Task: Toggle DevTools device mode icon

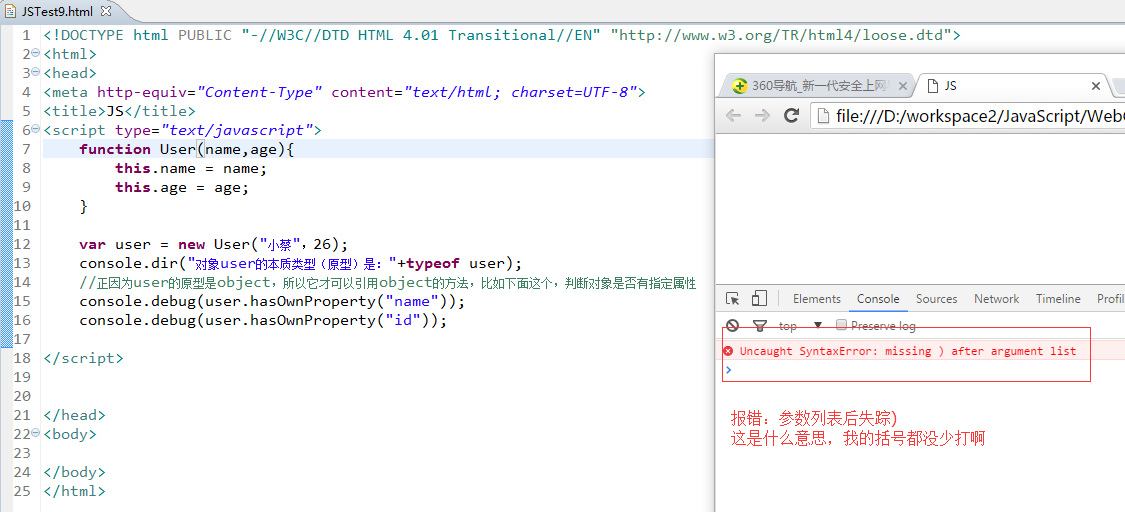Action: pos(759,298)
